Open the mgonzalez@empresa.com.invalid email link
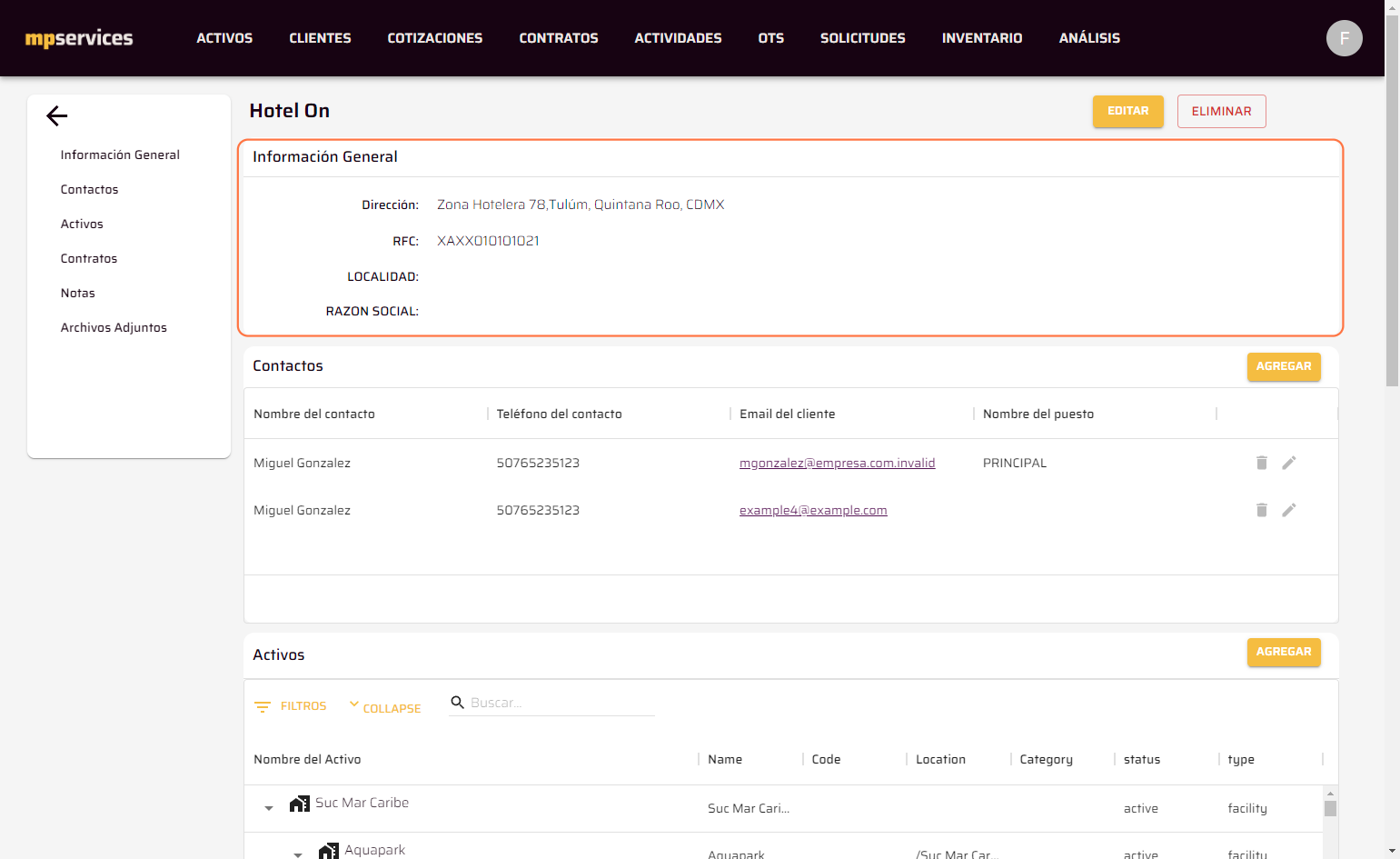 pyautogui.click(x=837, y=463)
